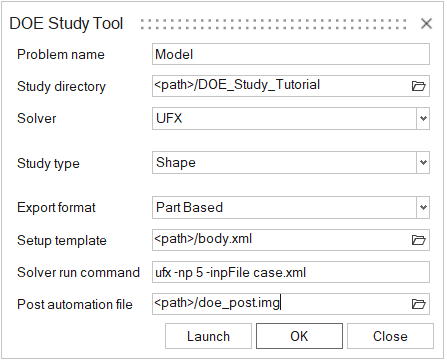This screenshot has width=447, height=361.
Task: Expand the Solver dropdown arrow
Action: tap(423, 118)
